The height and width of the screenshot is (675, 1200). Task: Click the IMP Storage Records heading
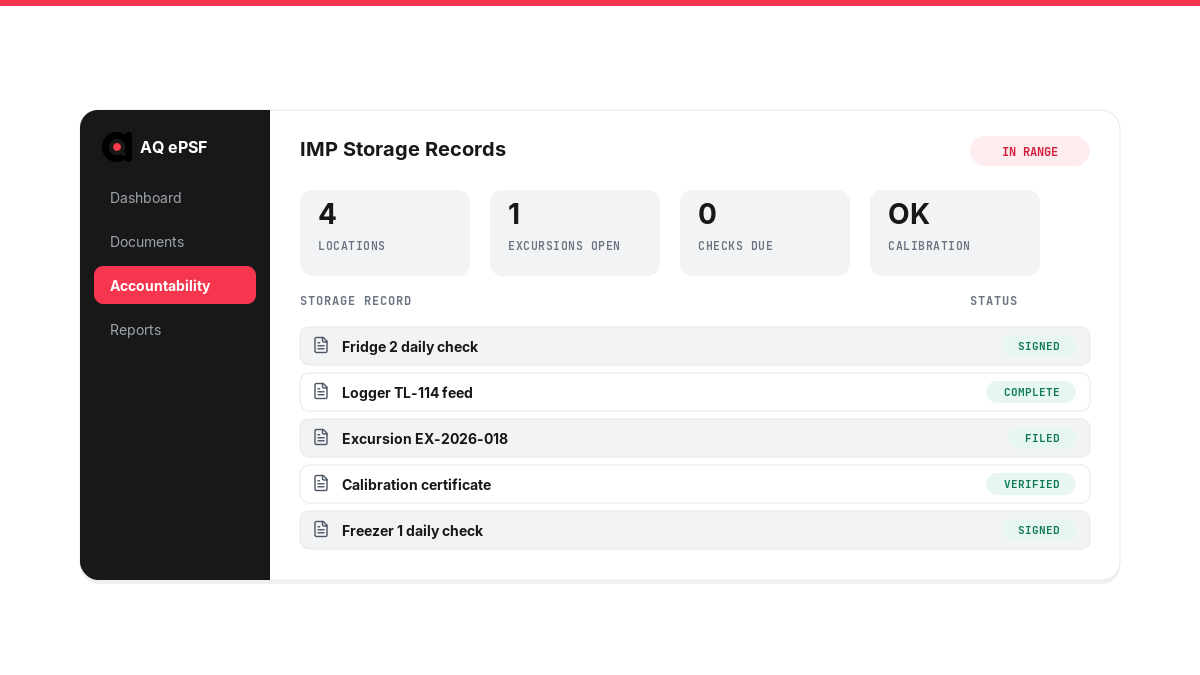coord(403,149)
